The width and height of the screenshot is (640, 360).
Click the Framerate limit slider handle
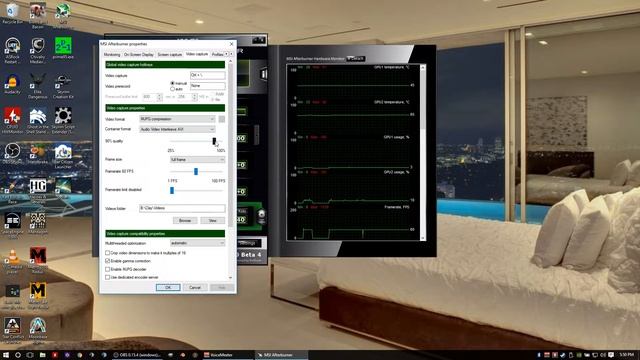(x=172, y=190)
